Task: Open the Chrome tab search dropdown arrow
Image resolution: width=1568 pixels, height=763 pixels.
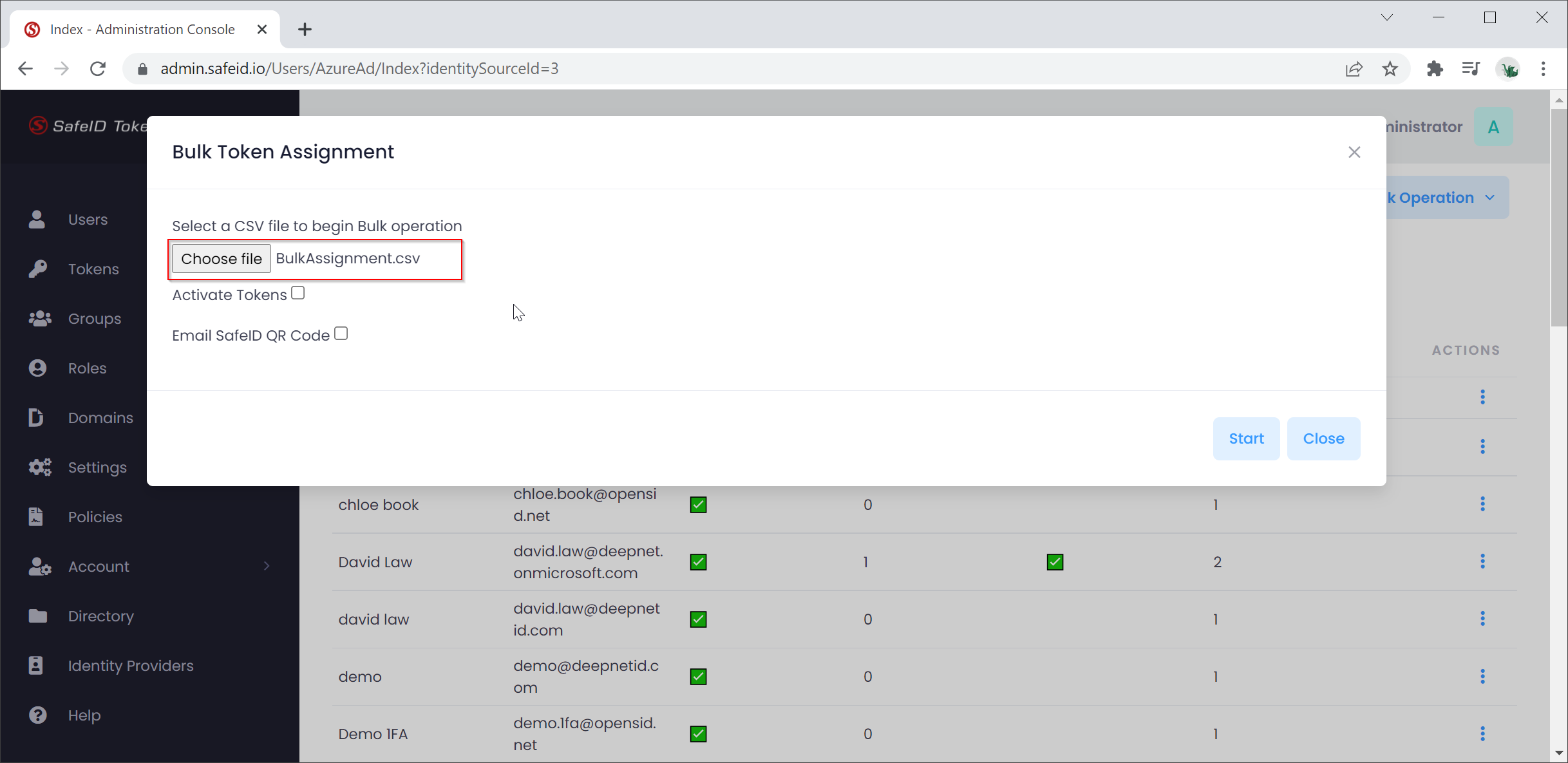Action: 1387,17
